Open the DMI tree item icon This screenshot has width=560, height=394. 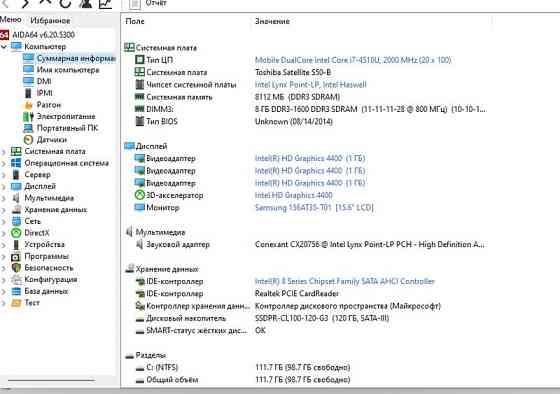click(x=29, y=81)
